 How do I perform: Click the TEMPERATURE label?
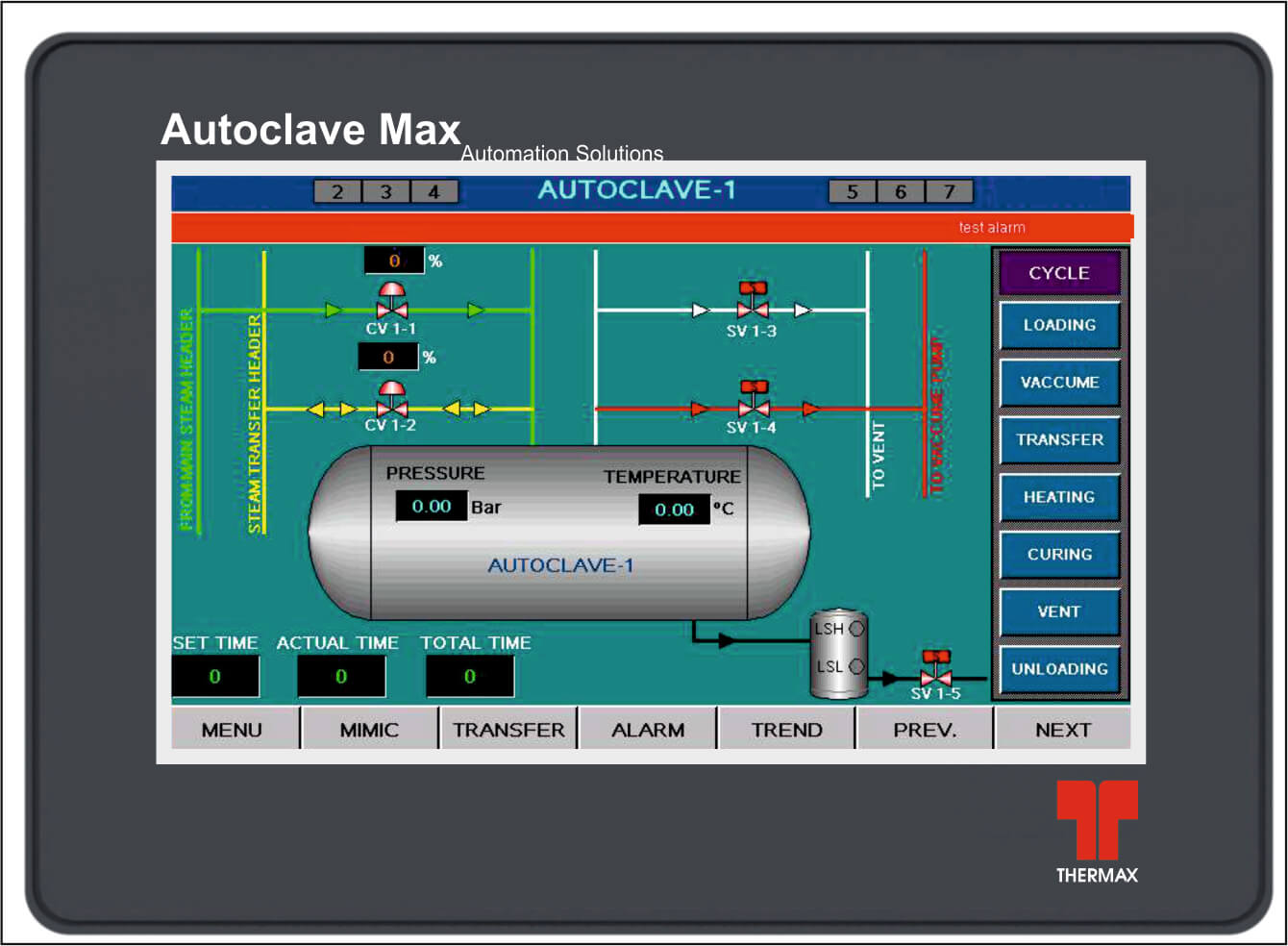672,477
